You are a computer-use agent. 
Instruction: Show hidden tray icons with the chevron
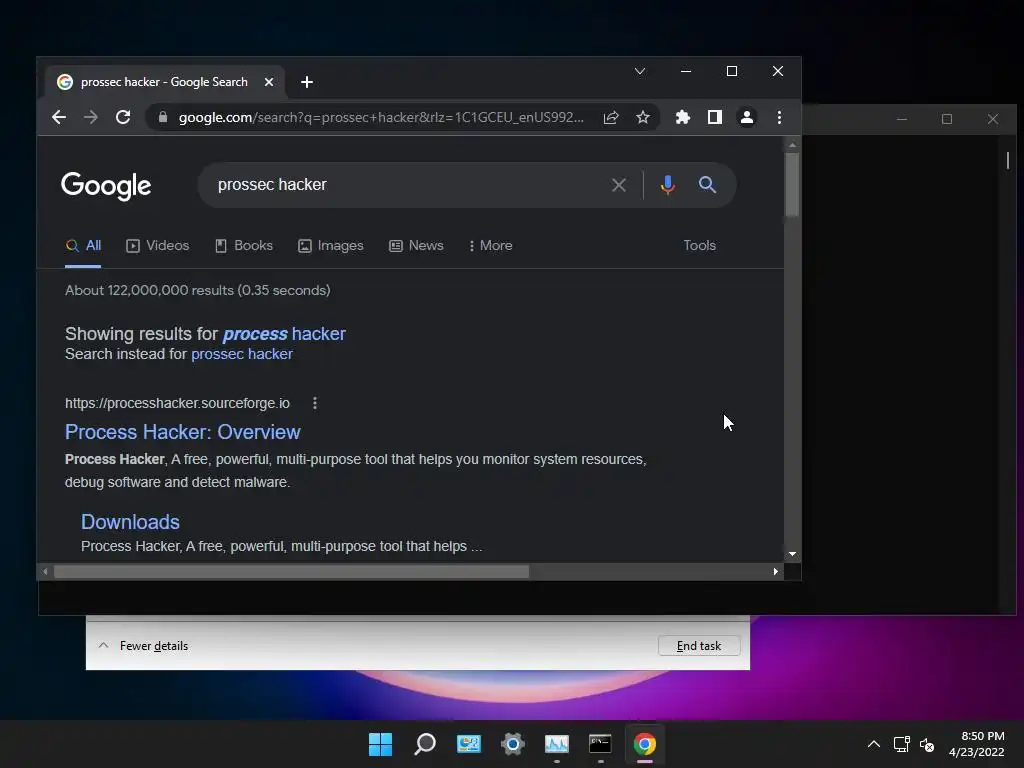[874, 744]
